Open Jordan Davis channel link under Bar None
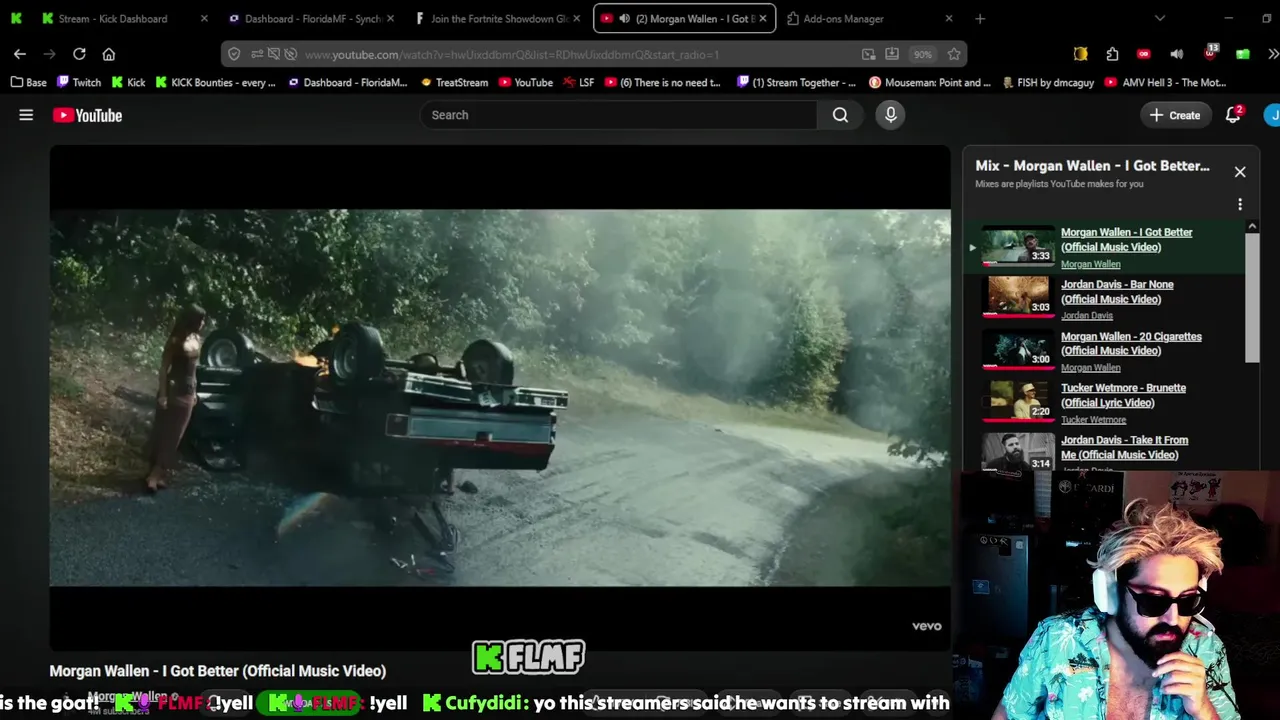Image resolution: width=1280 pixels, height=720 pixels. 1087,316
